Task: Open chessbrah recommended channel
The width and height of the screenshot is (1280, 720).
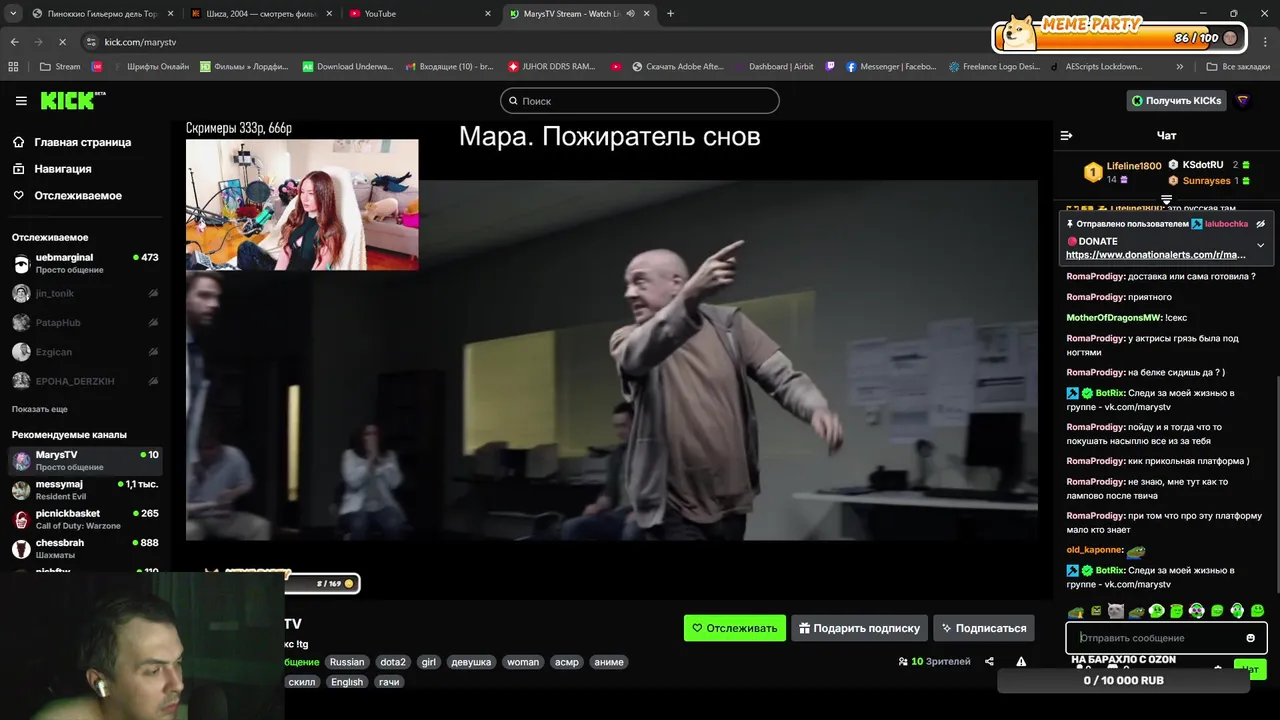Action: (85, 548)
